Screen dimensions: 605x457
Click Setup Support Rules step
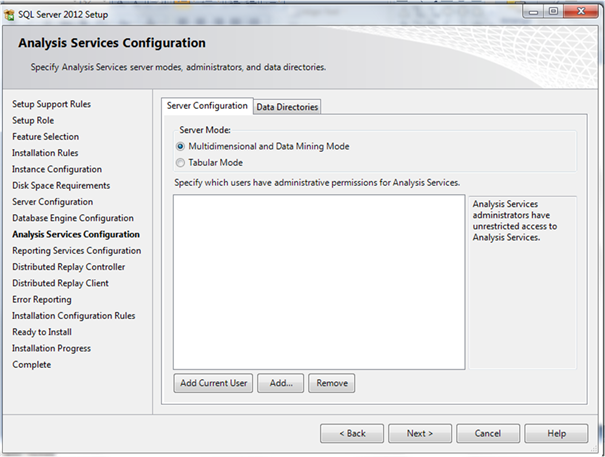click(x=51, y=104)
